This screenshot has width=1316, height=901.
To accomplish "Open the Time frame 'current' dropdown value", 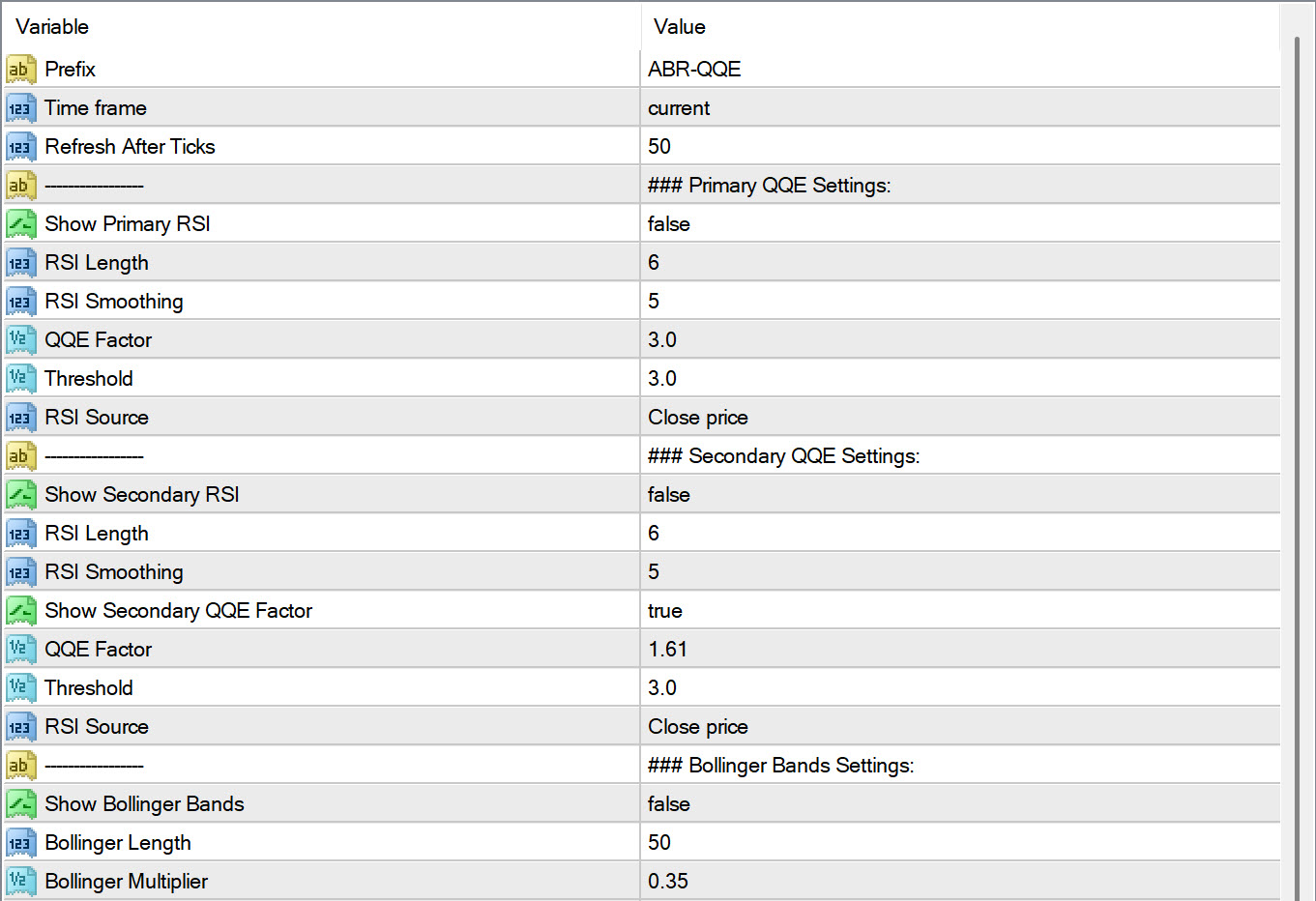I will 679,107.
